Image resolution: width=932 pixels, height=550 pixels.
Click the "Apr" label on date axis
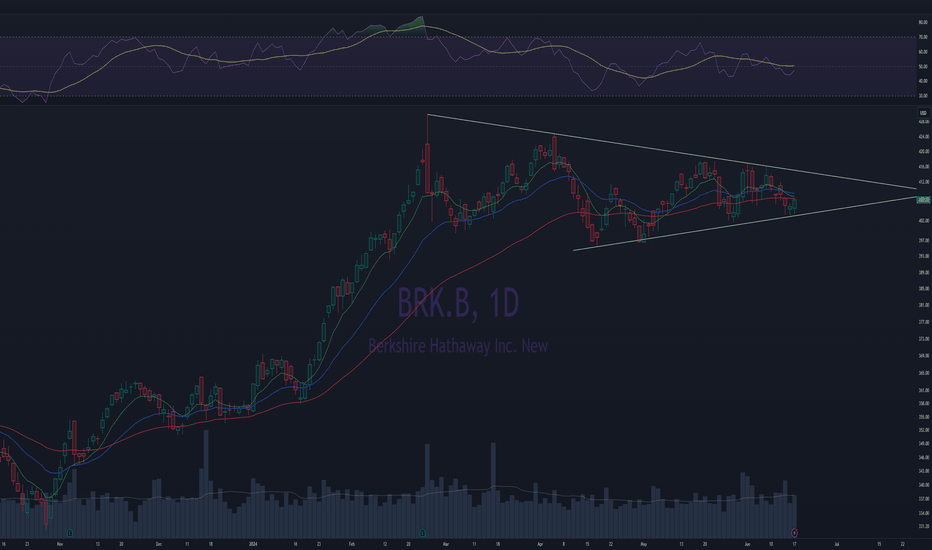(x=540, y=544)
